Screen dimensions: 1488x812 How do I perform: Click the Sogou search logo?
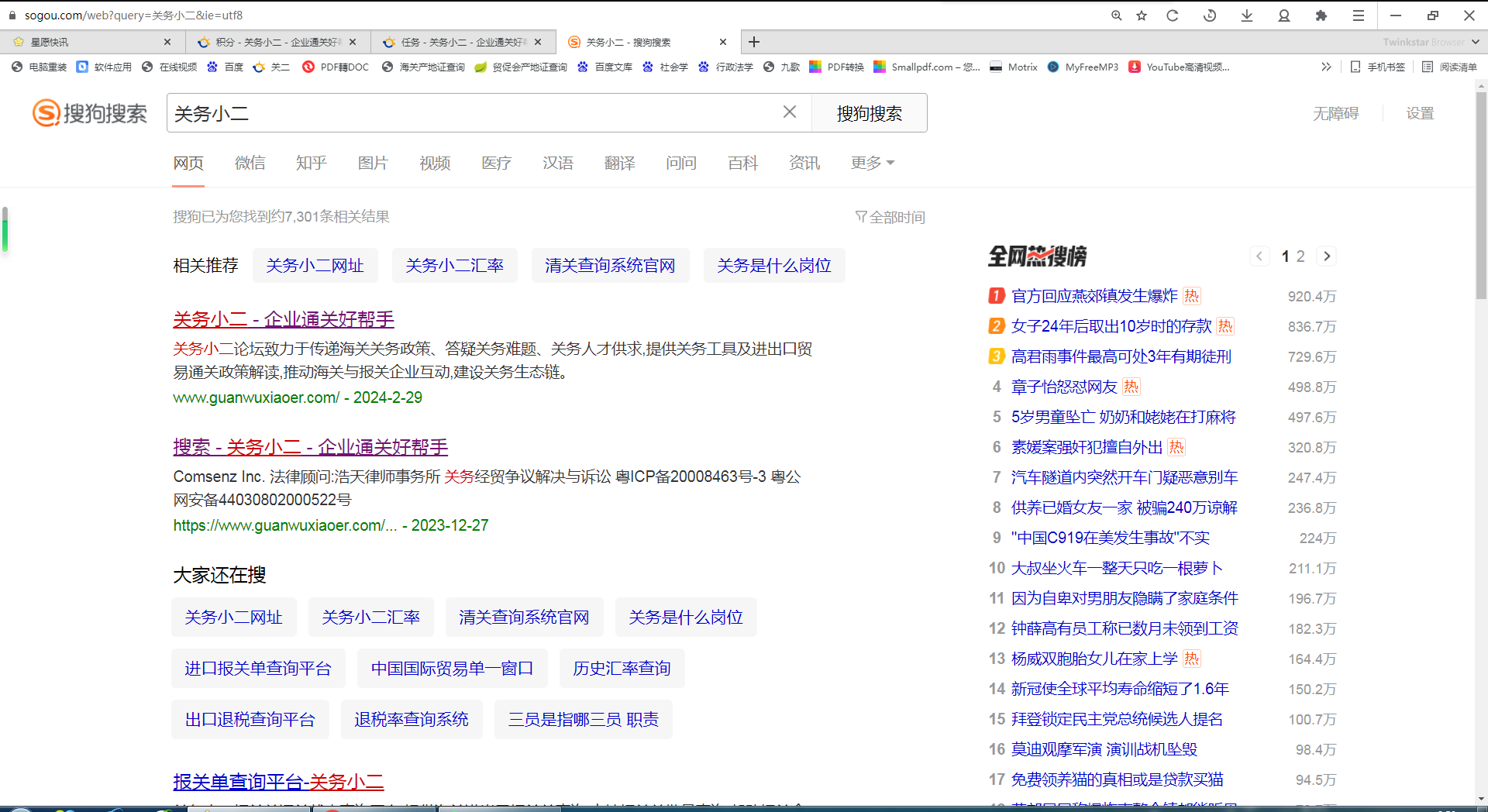(89, 113)
